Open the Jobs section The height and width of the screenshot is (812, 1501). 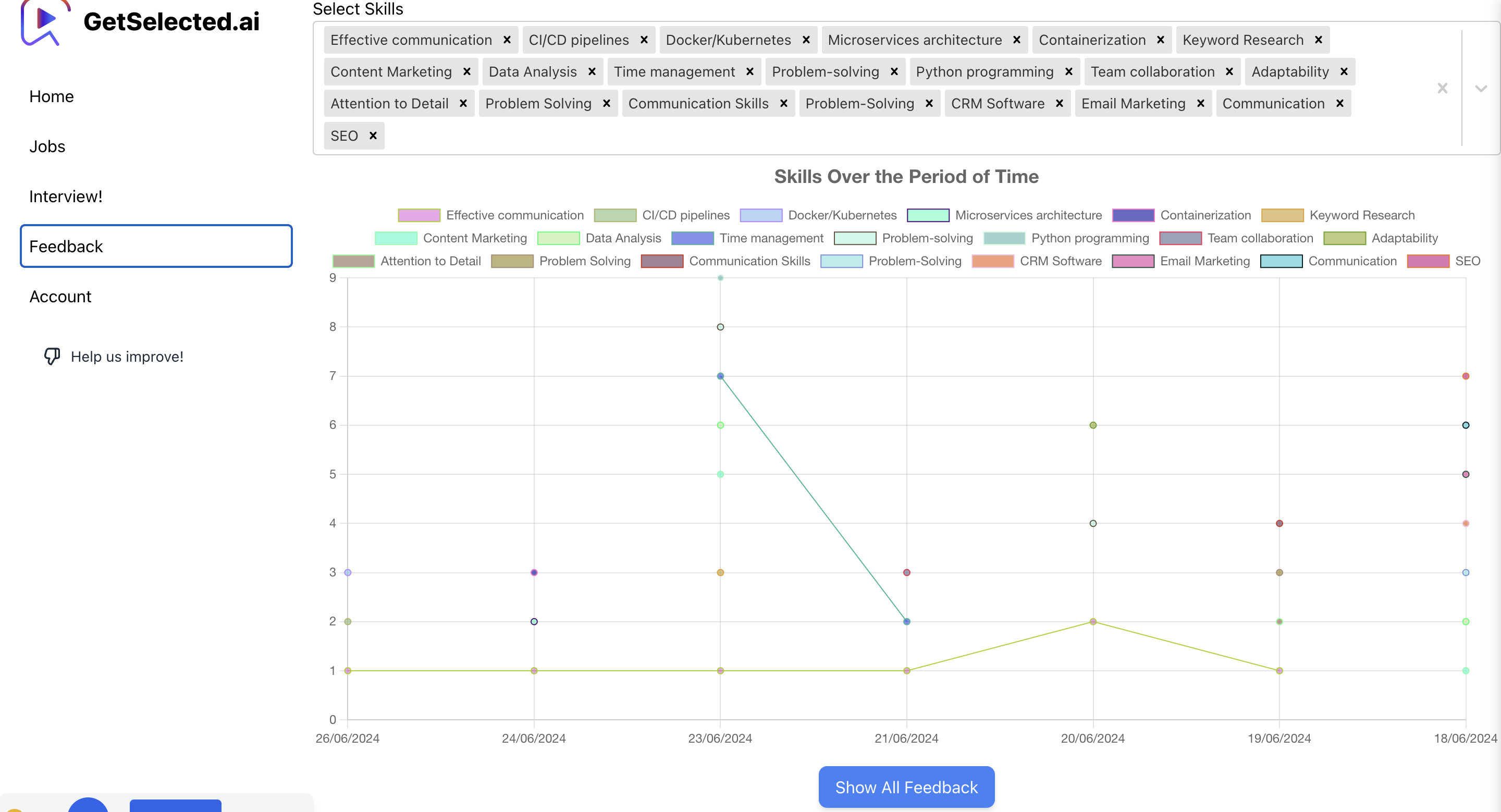pyautogui.click(x=46, y=146)
